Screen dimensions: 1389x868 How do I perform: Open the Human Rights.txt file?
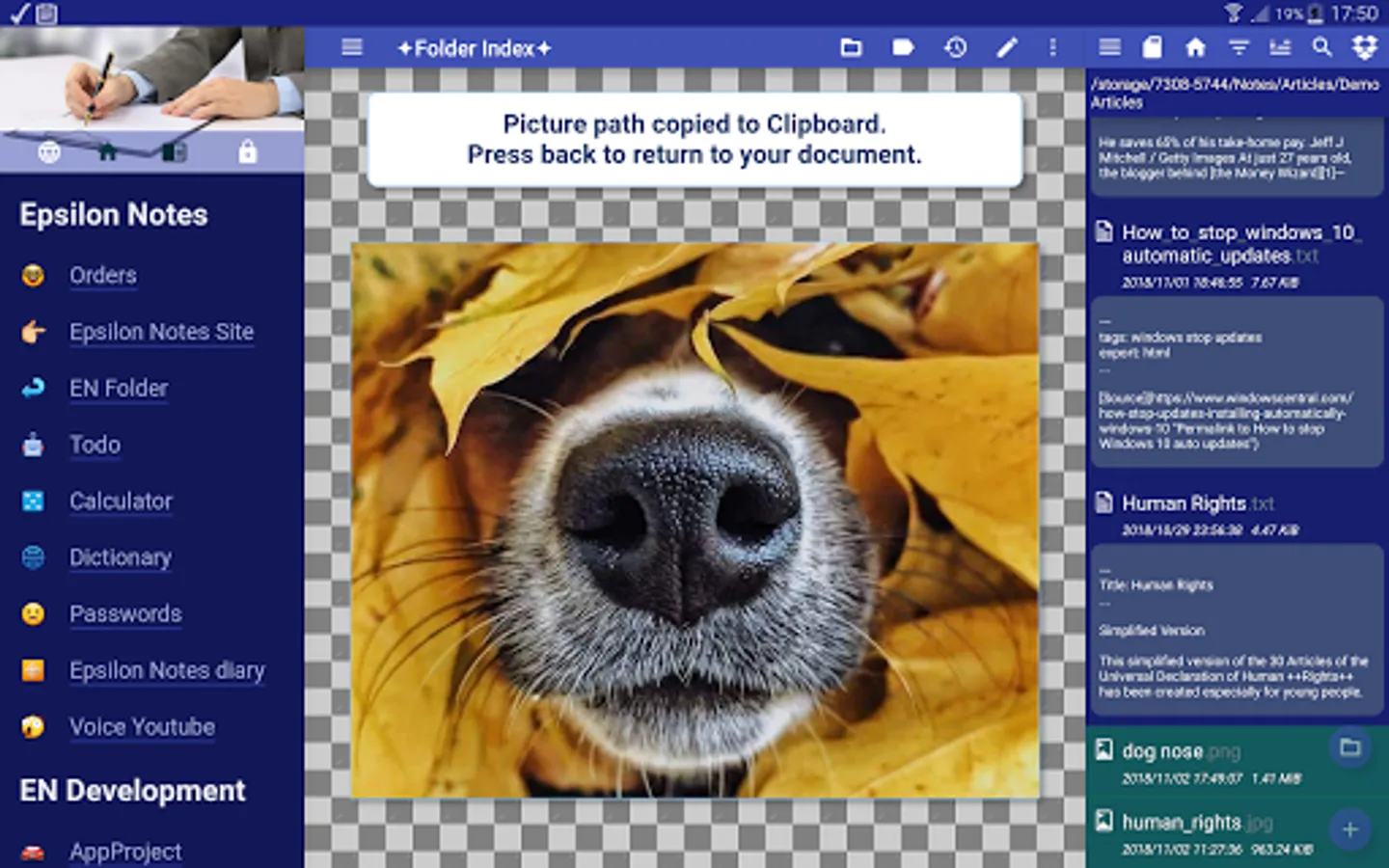click(1236, 515)
